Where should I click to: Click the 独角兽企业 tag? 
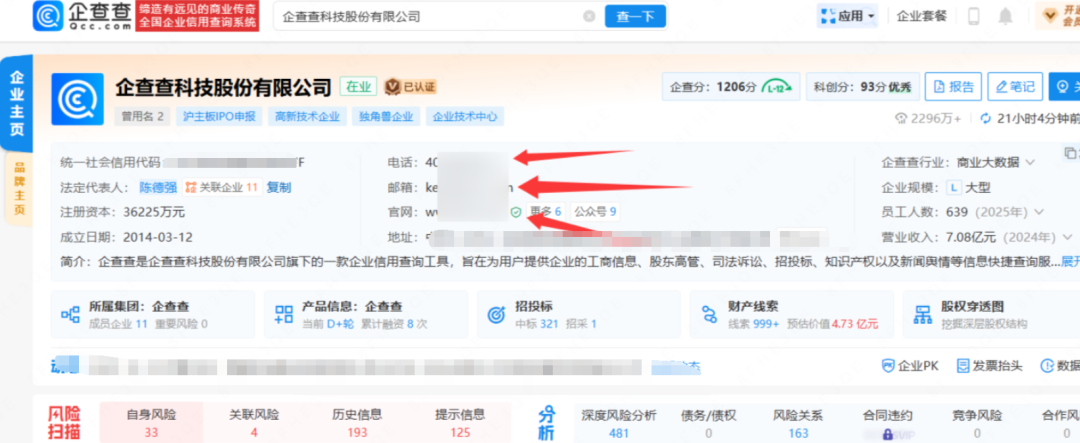386,116
